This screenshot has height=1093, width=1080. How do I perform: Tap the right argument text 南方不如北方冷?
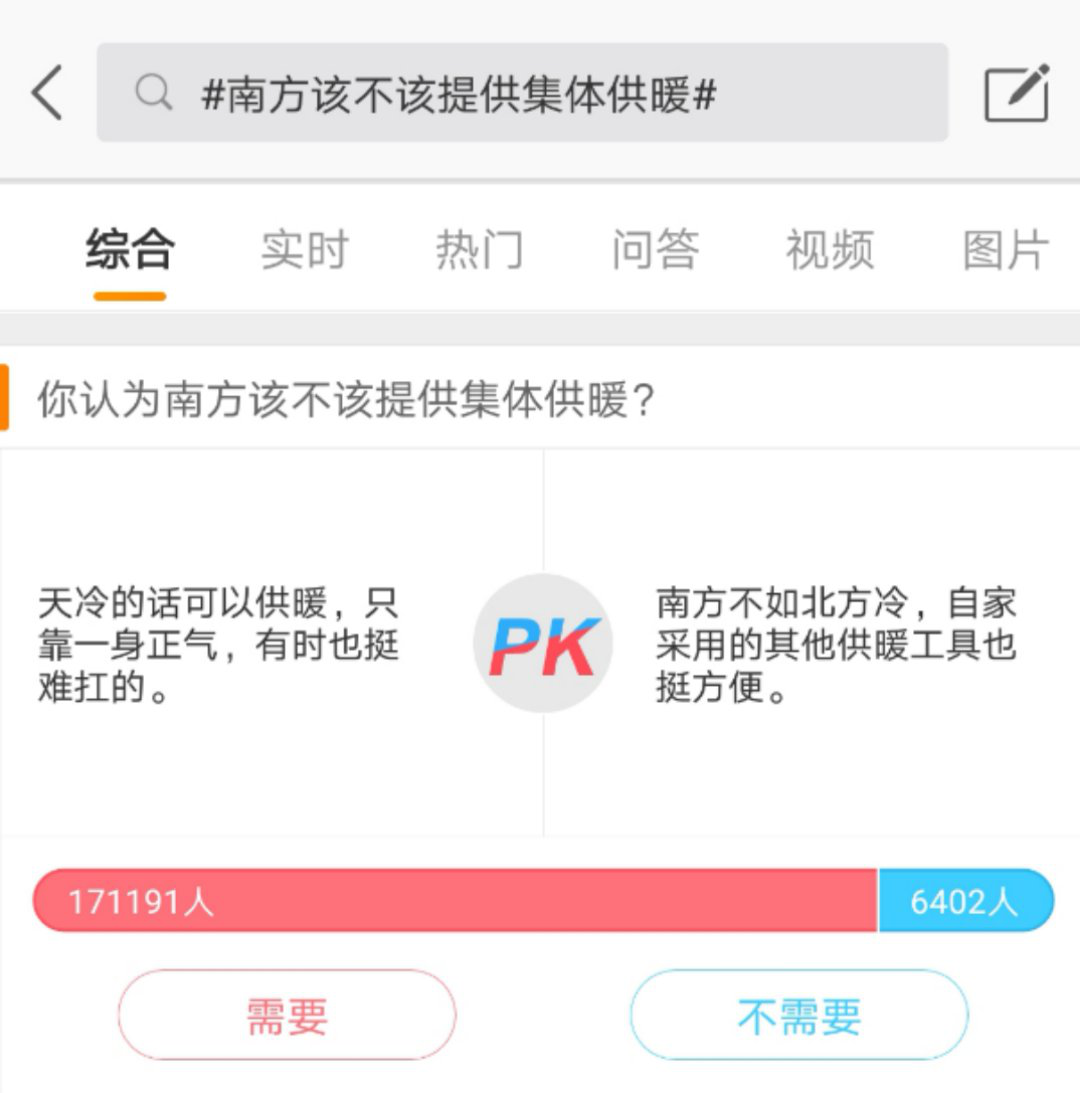pos(836,645)
